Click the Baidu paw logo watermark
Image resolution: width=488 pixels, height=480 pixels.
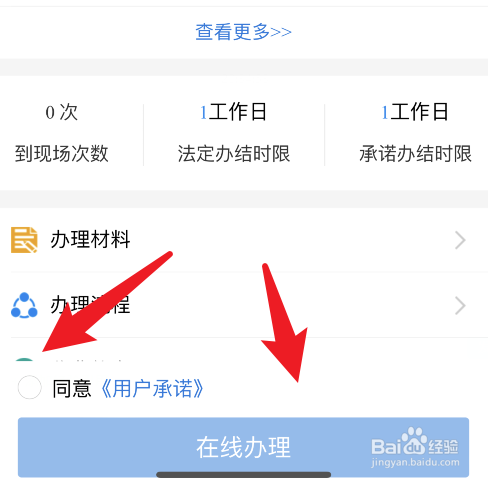[414, 441]
